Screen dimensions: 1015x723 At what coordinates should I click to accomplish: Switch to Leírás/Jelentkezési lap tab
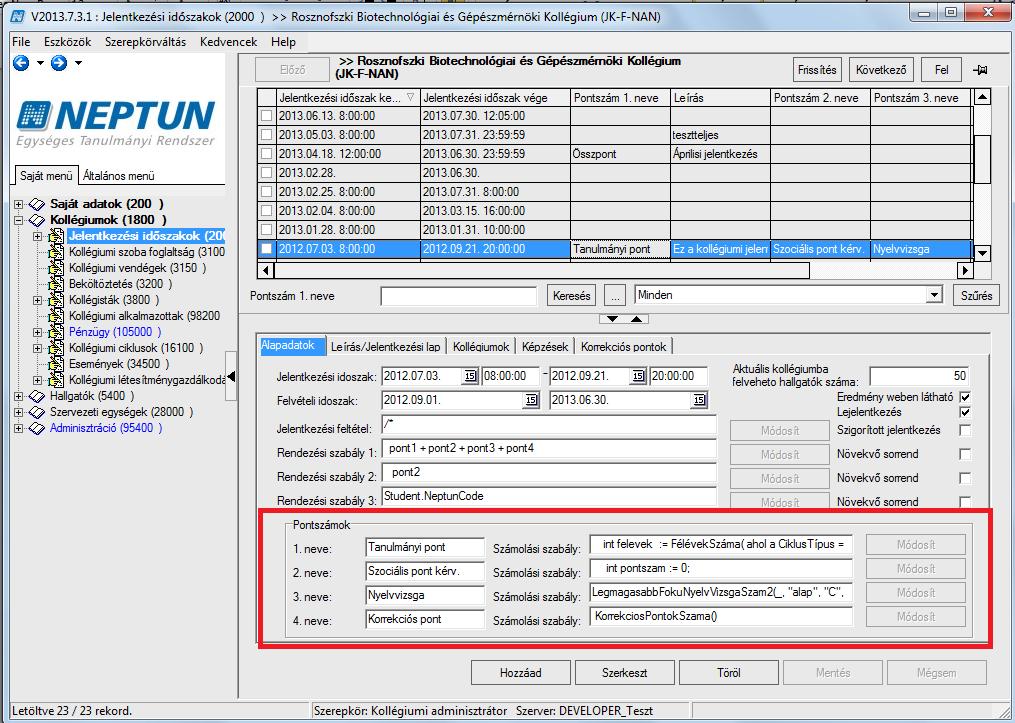point(385,346)
